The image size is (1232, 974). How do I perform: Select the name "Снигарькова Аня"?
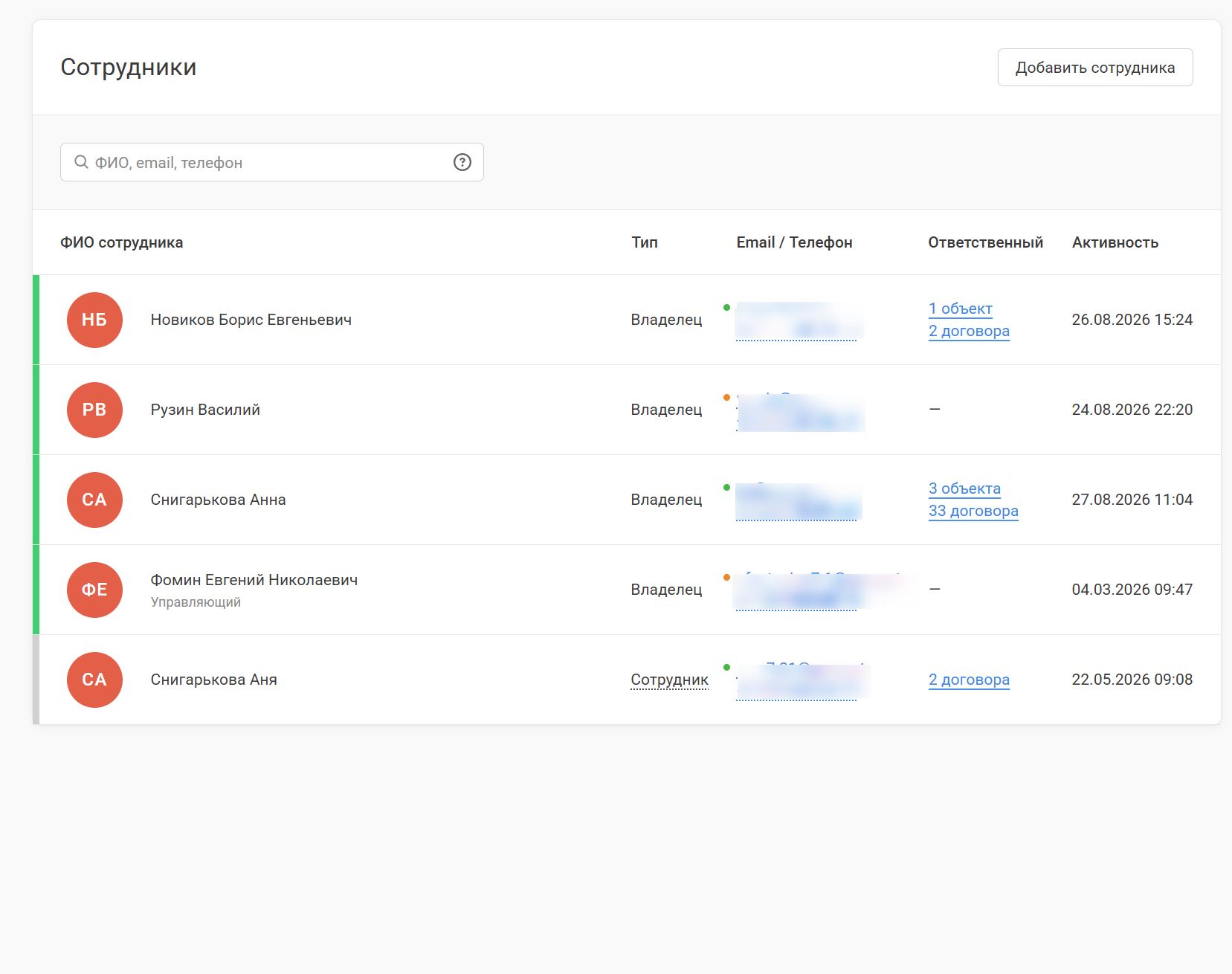click(213, 680)
